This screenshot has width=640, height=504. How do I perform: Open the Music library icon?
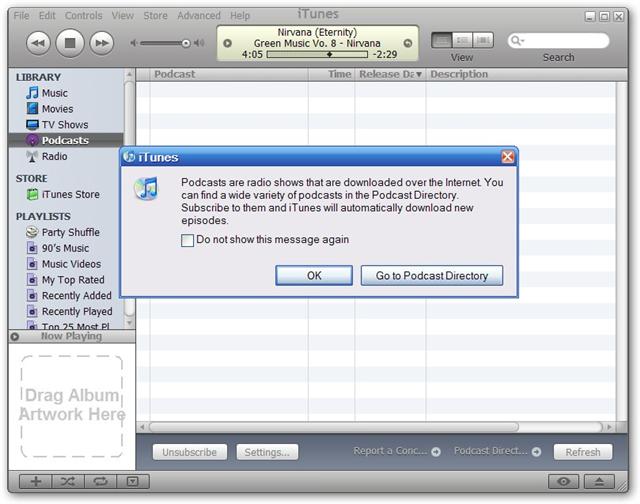coord(33,93)
